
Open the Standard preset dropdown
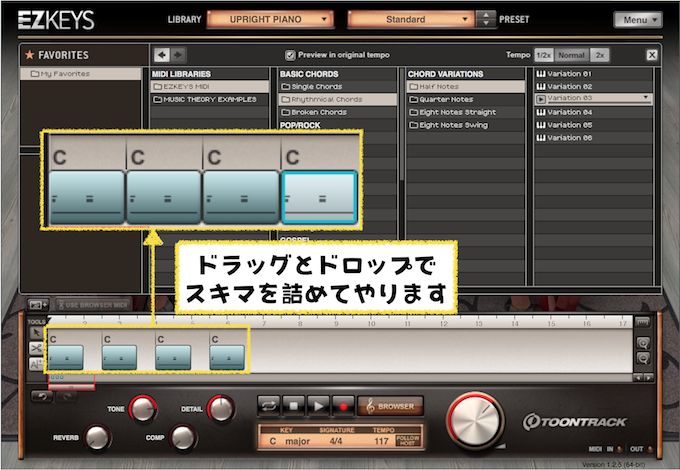pyautogui.click(x=411, y=19)
